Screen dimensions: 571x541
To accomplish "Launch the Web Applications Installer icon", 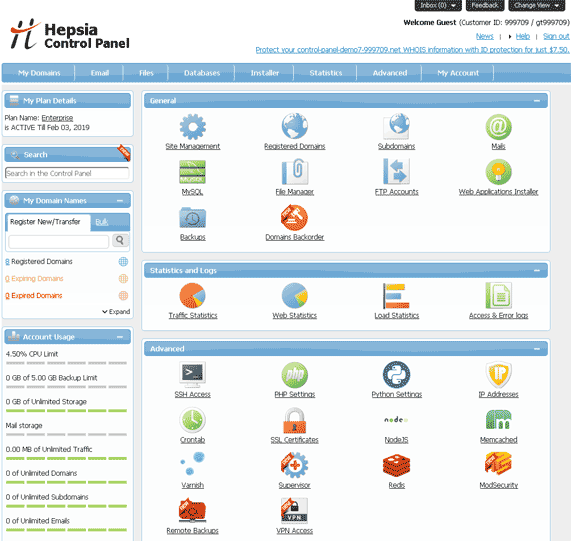I will [499, 171].
